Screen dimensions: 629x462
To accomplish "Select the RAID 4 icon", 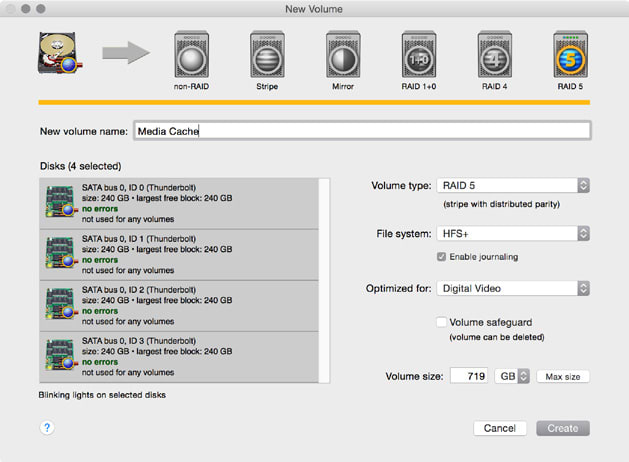I will click(496, 54).
